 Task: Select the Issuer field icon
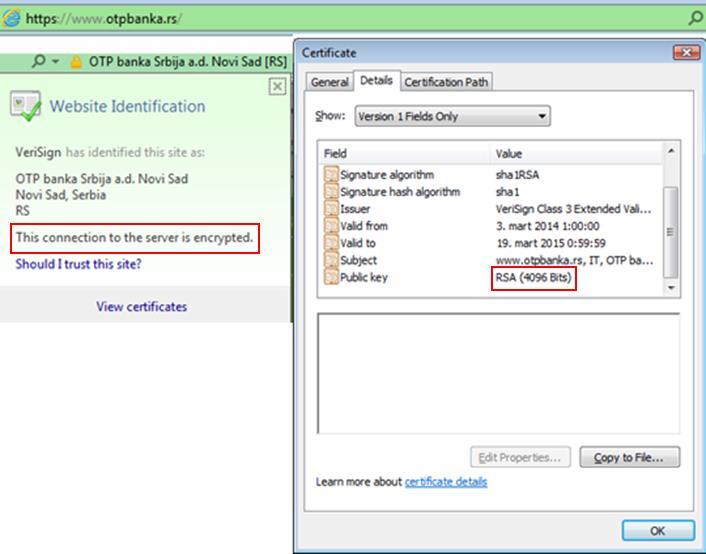click(x=331, y=209)
